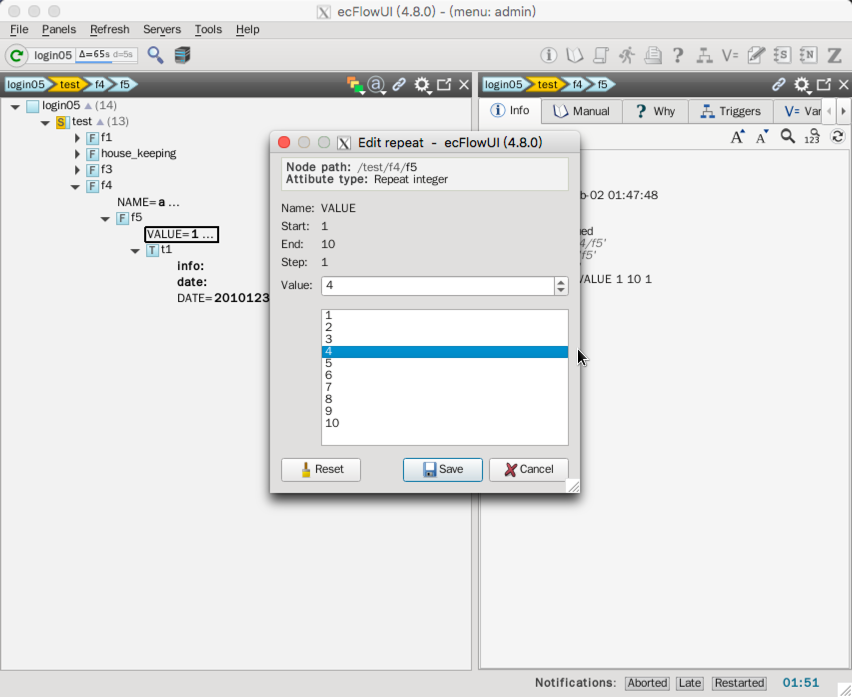This screenshot has width=852, height=697.
Task: Open text search magnifier in info panel
Action: (787, 136)
